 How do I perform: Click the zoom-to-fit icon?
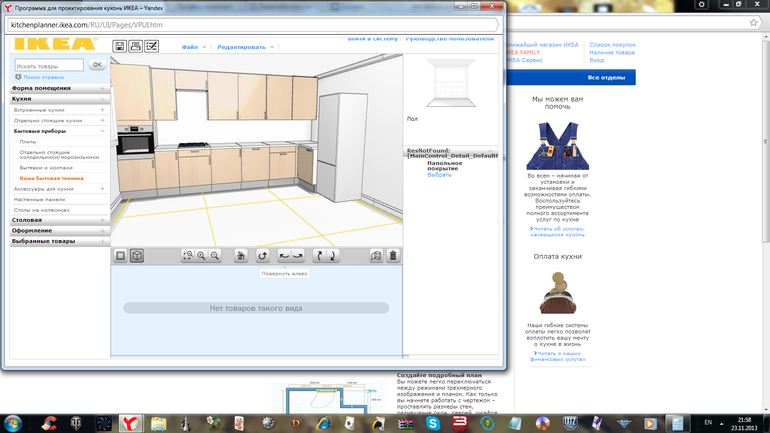(x=187, y=256)
